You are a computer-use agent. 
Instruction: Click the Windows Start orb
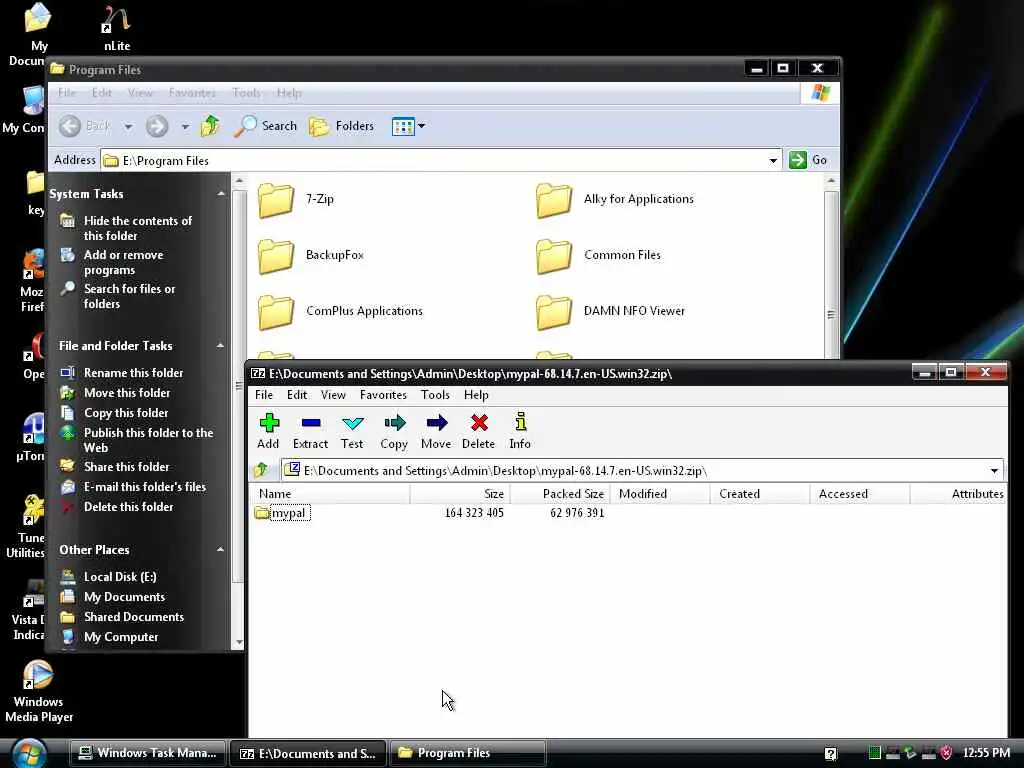click(x=29, y=754)
